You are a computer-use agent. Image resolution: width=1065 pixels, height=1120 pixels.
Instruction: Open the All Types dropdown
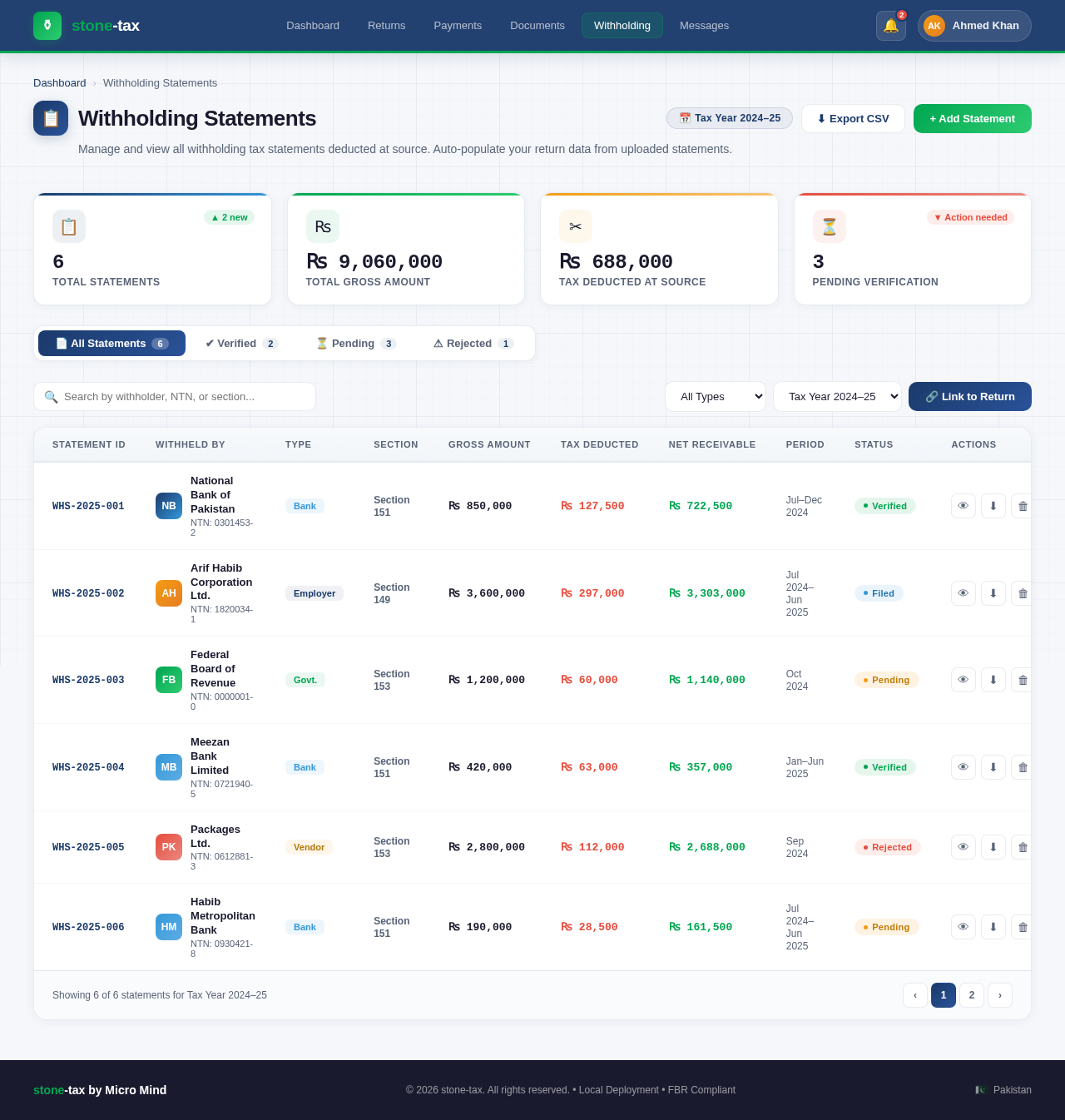[715, 397]
